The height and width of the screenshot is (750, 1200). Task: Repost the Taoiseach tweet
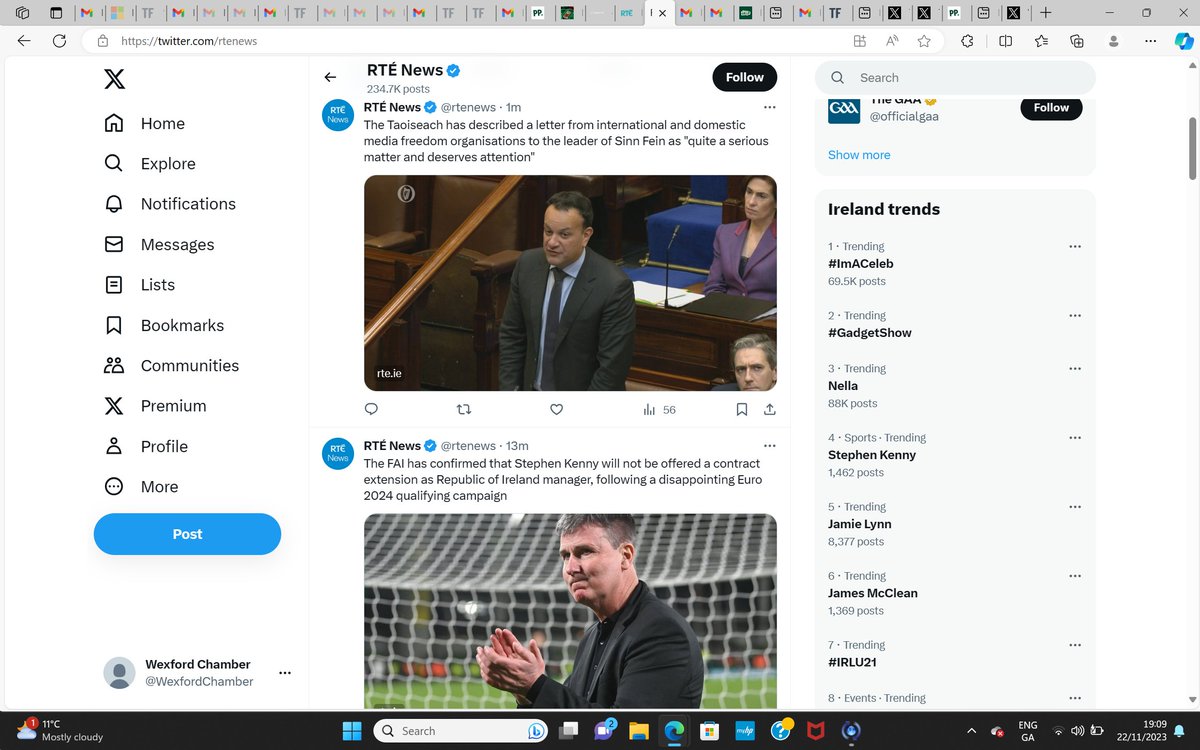464,409
